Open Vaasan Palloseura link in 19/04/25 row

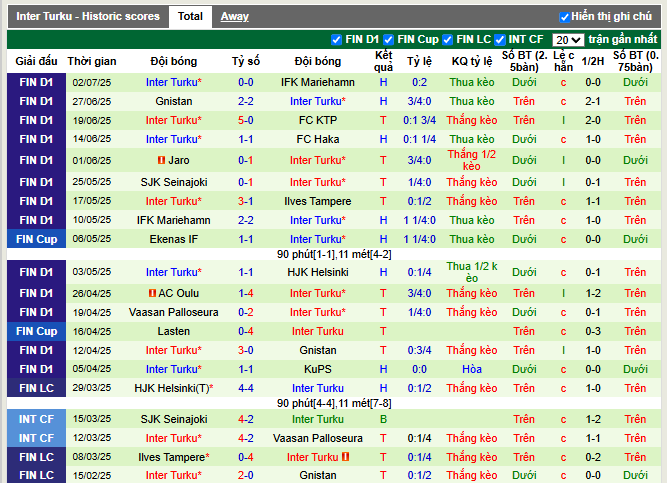pos(174,312)
